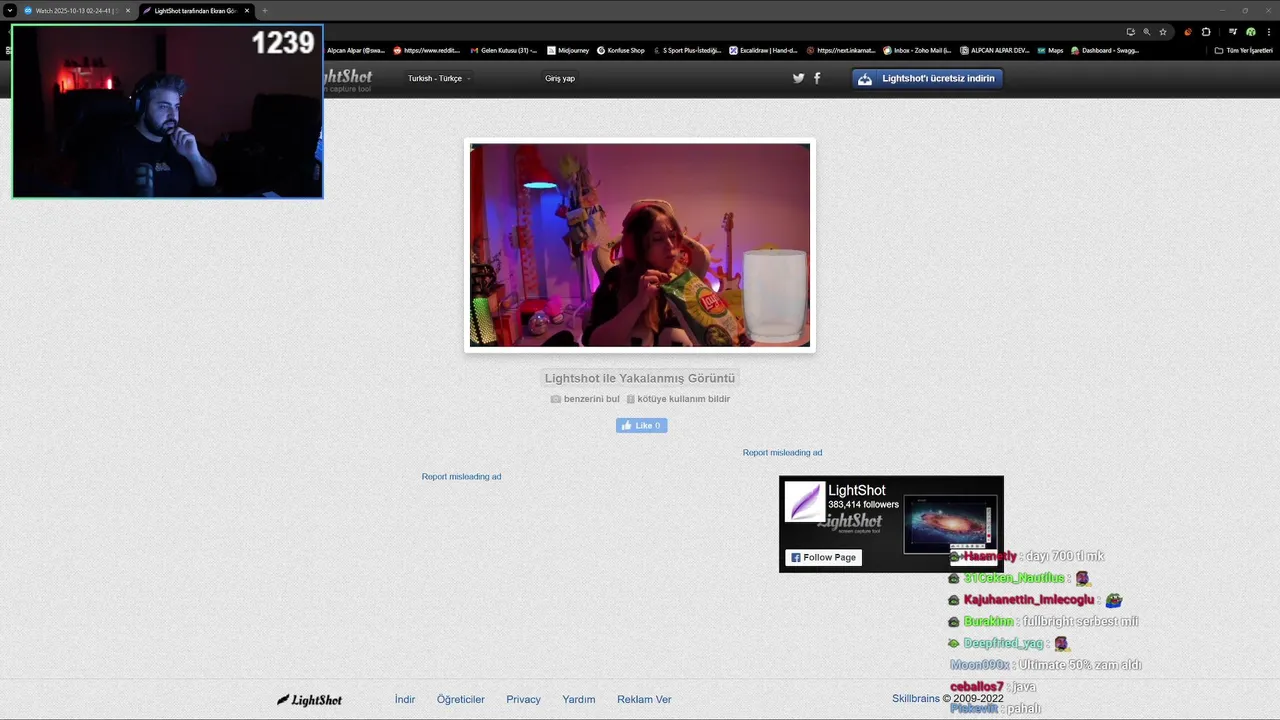1280x720 pixels.
Task: Open the Gelen Kutusu (31) Gmail bookmark
Action: click(504, 50)
